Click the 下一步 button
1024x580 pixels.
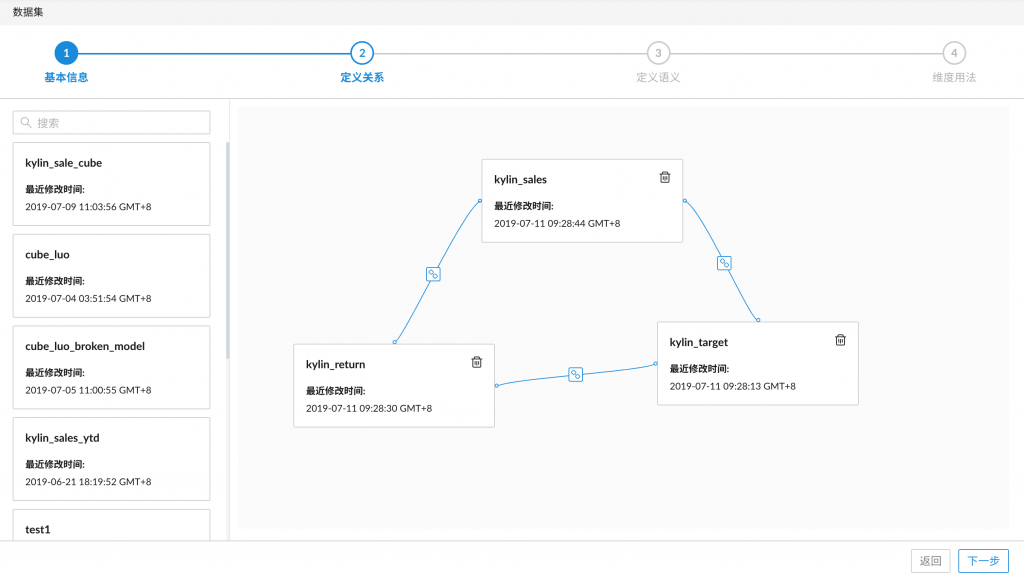tap(983, 561)
